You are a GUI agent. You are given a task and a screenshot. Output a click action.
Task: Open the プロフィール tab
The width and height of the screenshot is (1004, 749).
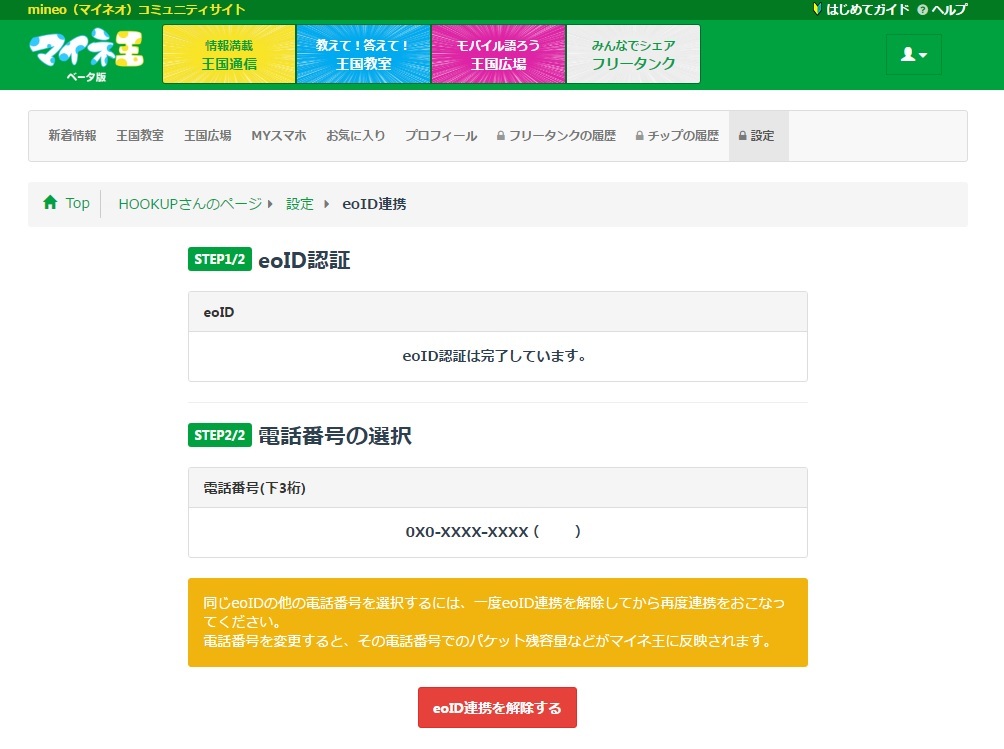point(441,136)
